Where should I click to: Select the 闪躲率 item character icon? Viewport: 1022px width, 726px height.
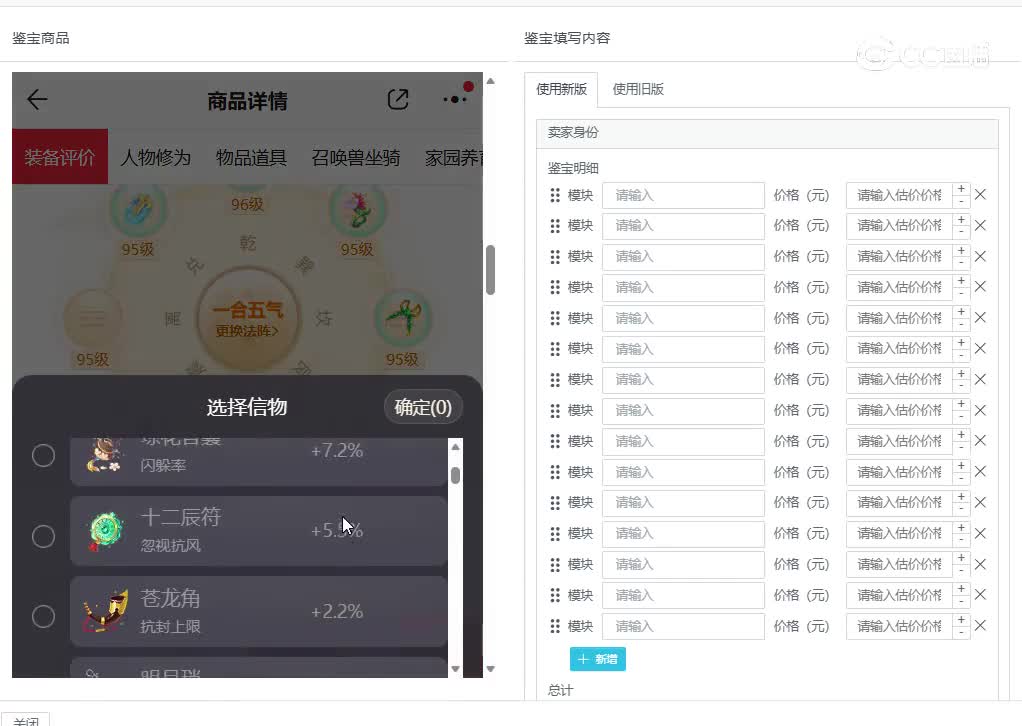(104, 455)
